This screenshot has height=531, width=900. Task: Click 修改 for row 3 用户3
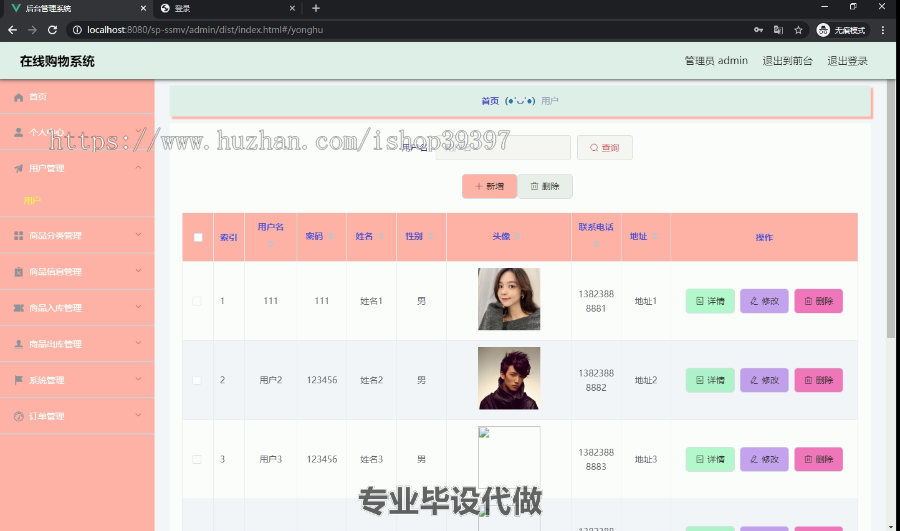(x=764, y=459)
